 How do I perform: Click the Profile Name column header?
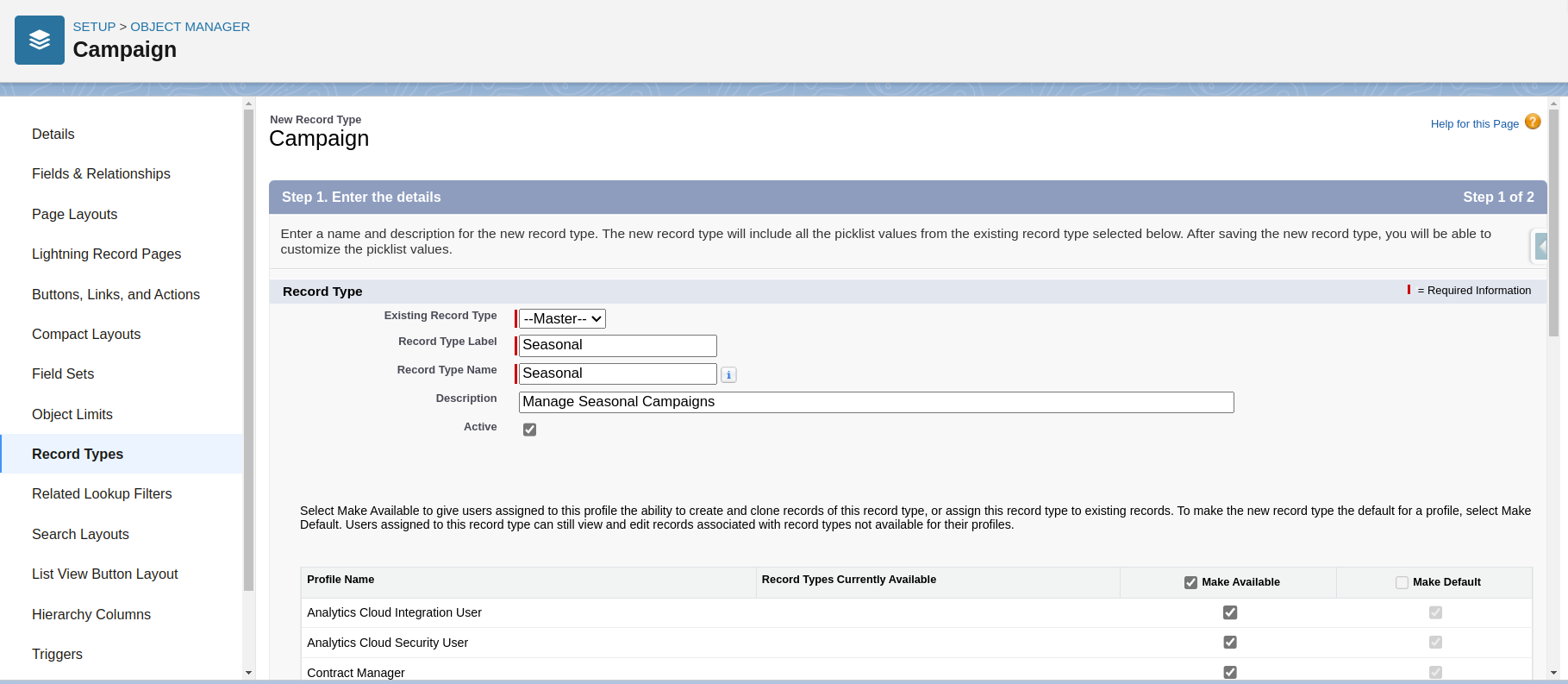click(x=340, y=580)
